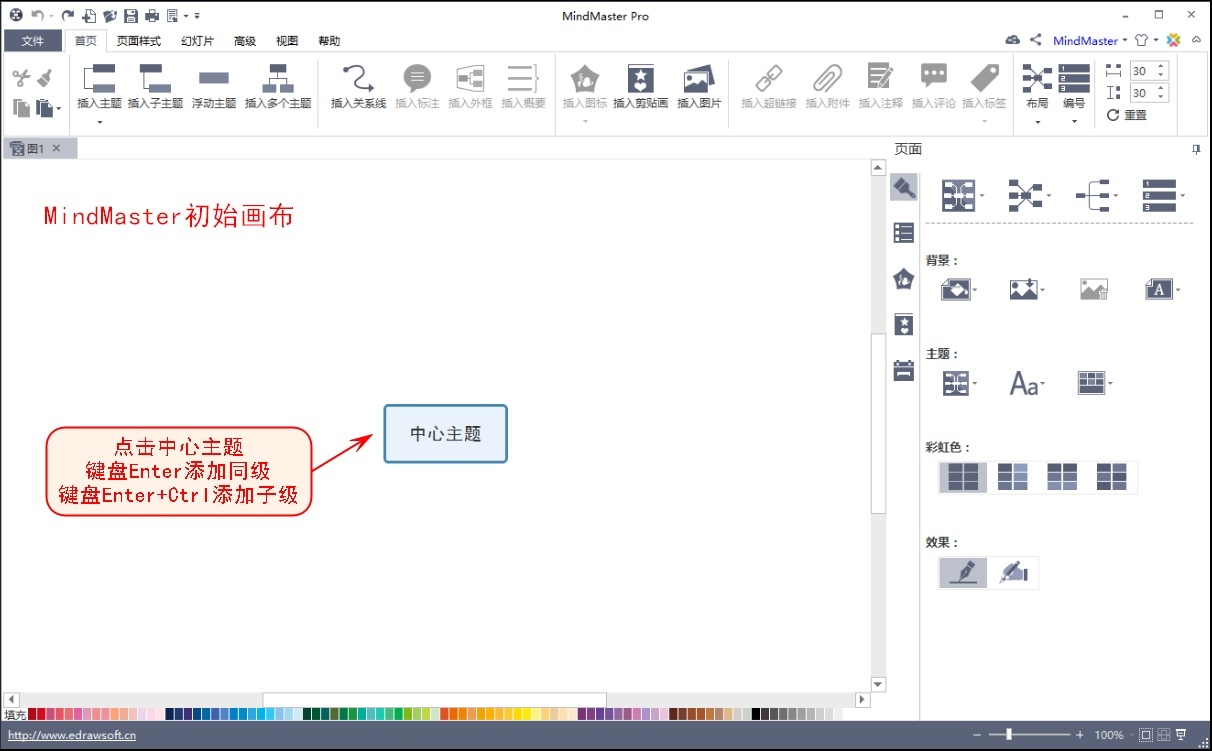Open the task calendar panel icon
The image size is (1212, 751).
(904, 370)
